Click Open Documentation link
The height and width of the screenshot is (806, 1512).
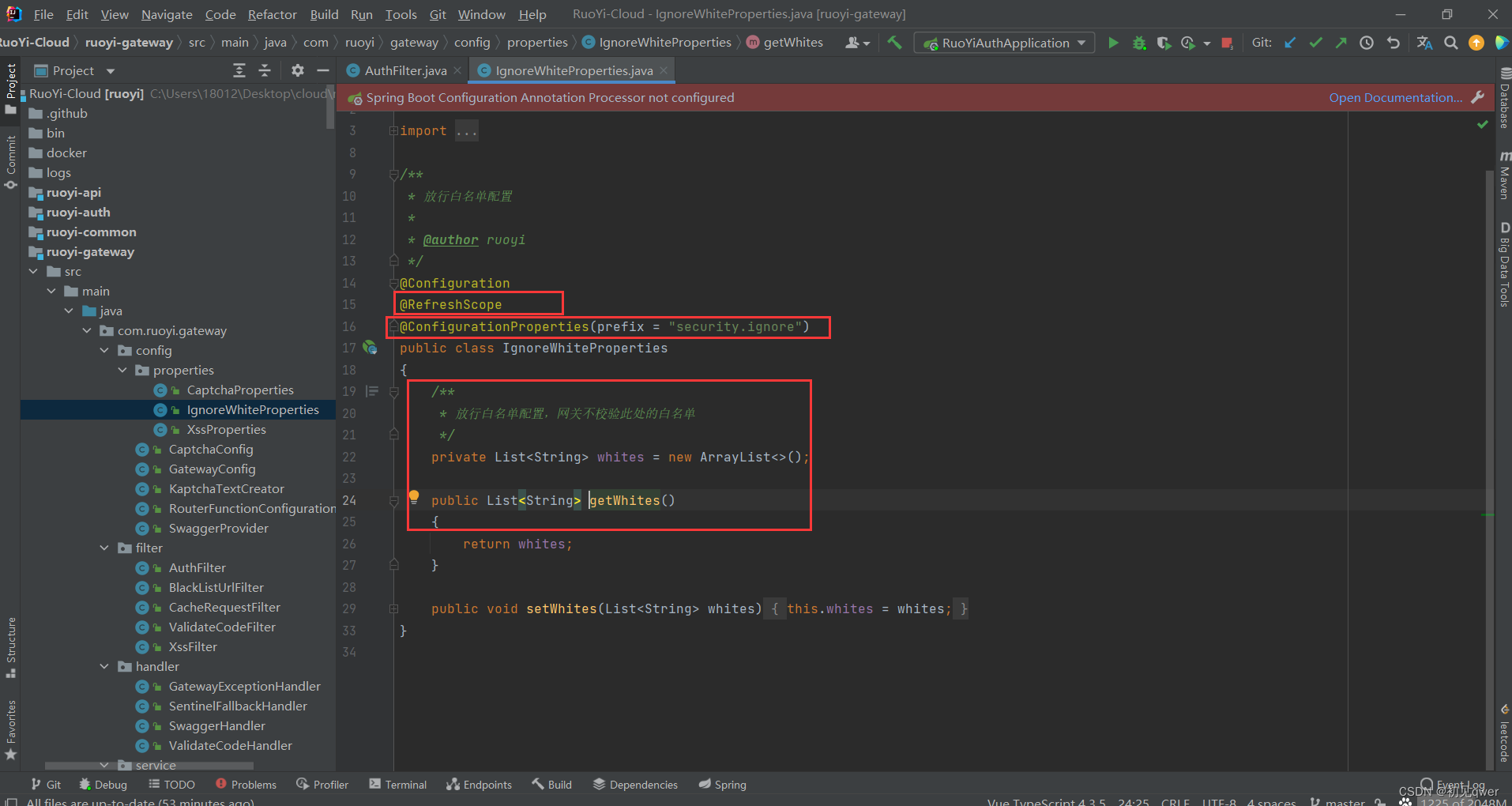coord(1395,97)
